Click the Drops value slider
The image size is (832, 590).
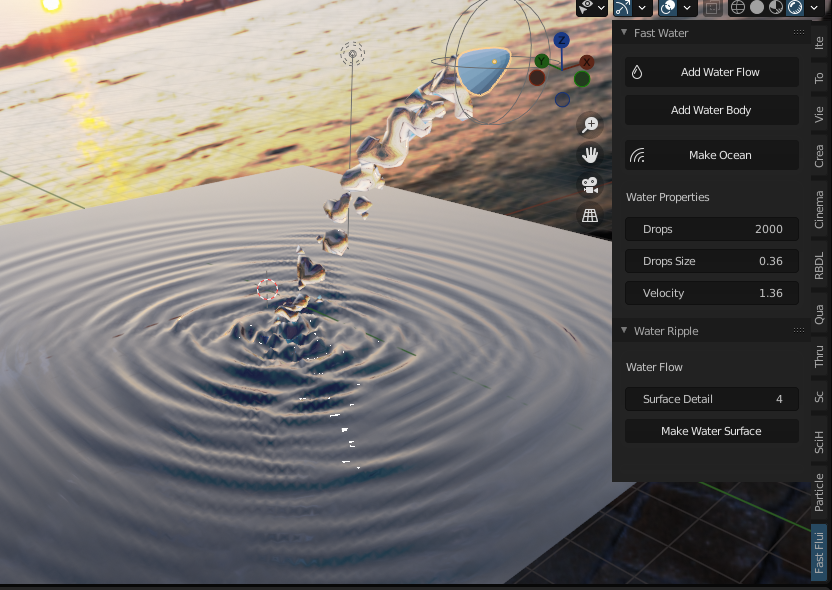(x=711, y=229)
